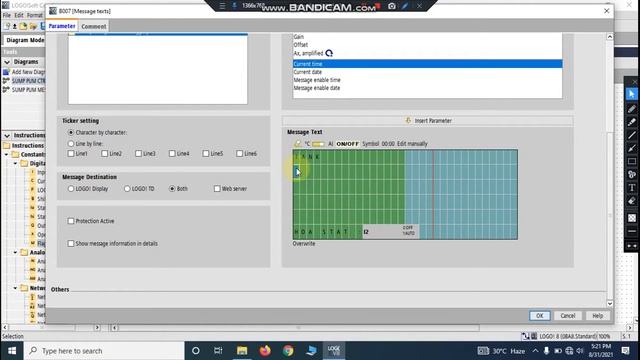Enable the Web server checkbox
Image resolution: width=640 pixels, height=360 pixels.
point(217,189)
